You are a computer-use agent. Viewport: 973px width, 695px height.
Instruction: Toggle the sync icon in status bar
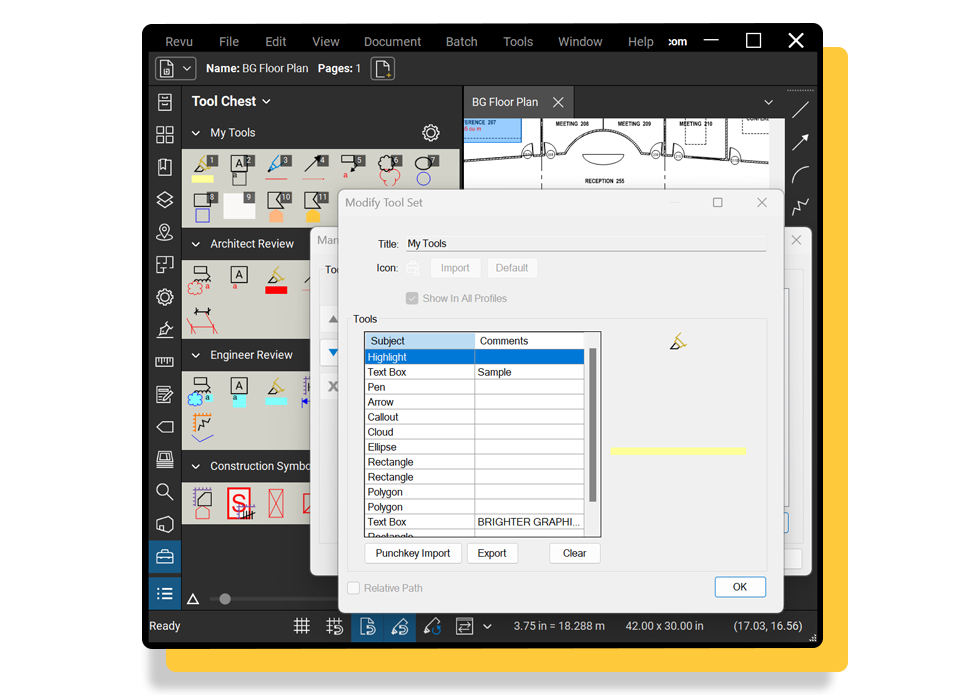click(x=464, y=626)
